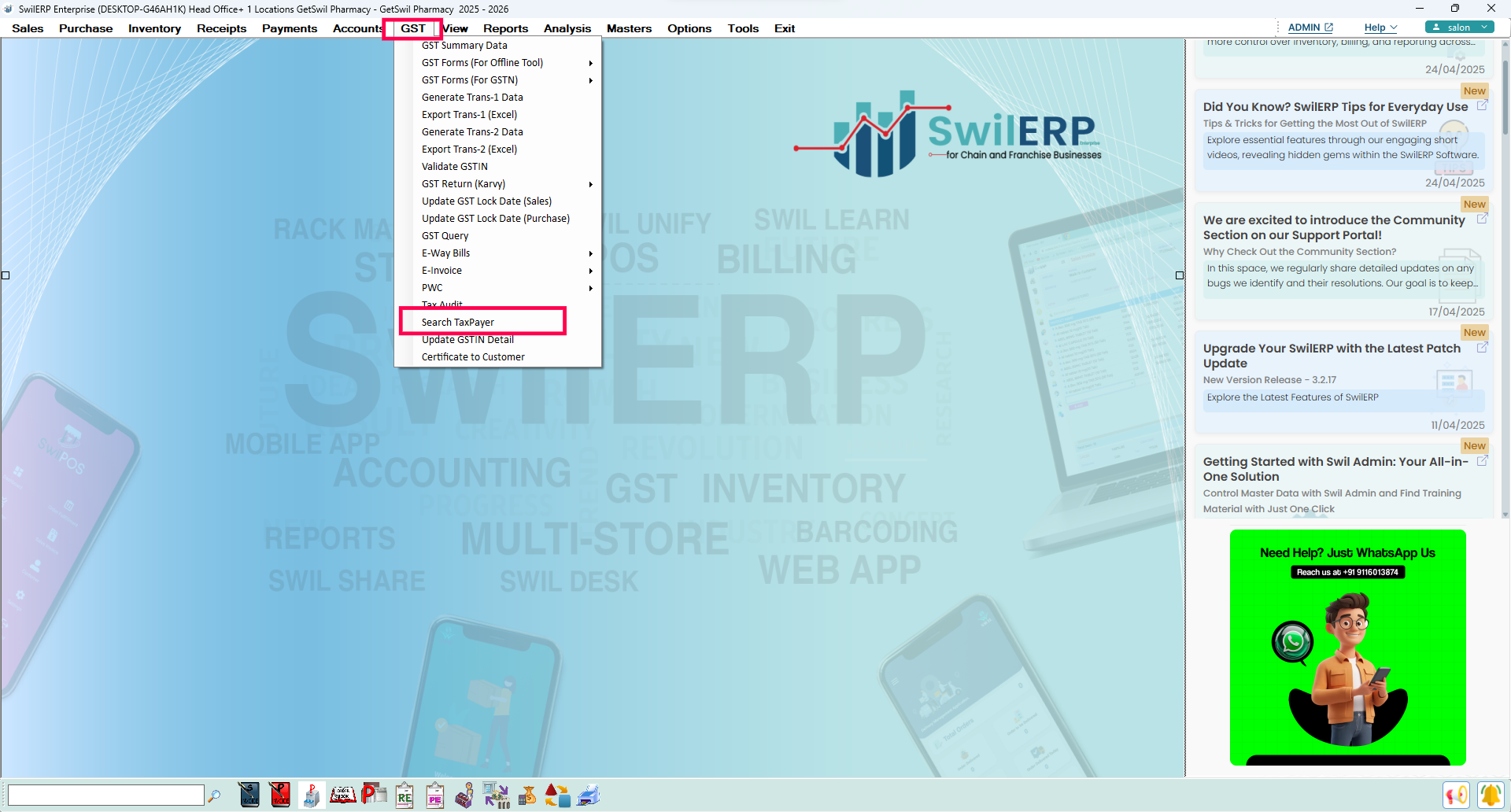Open the salon user dropdown
1511x812 pixels.
(x=1460, y=27)
